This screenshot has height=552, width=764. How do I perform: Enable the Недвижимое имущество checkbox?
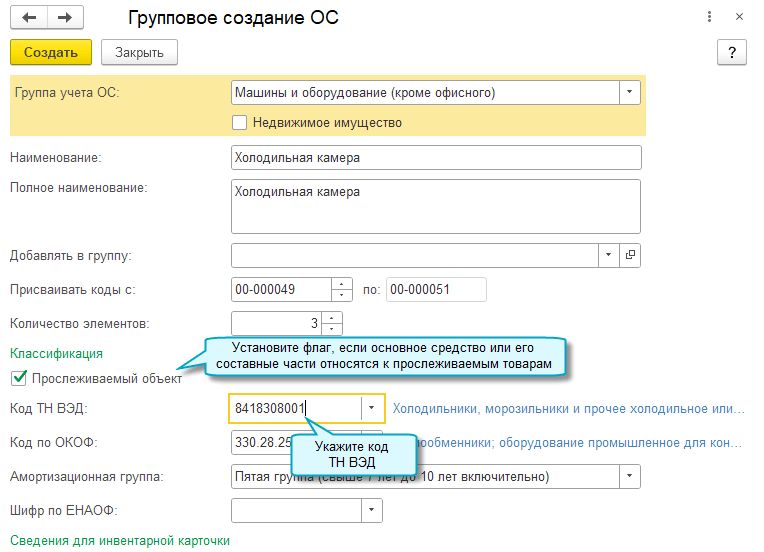pyautogui.click(x=239, y=123)
